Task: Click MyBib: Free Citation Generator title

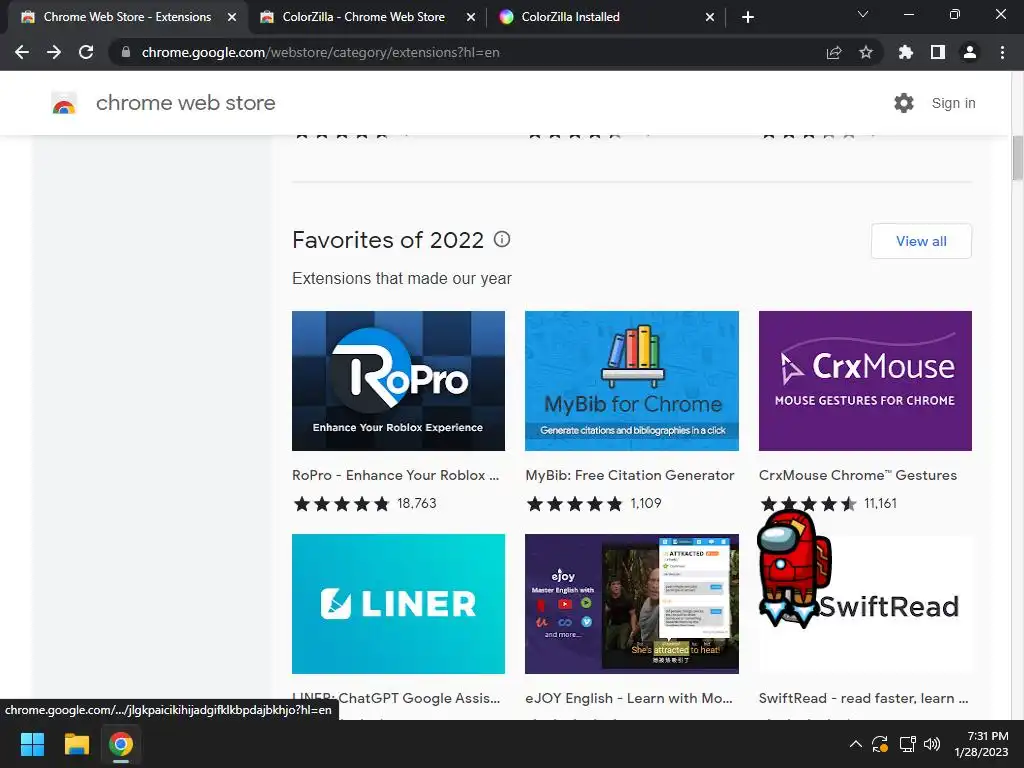Action: tap(630, 475)
